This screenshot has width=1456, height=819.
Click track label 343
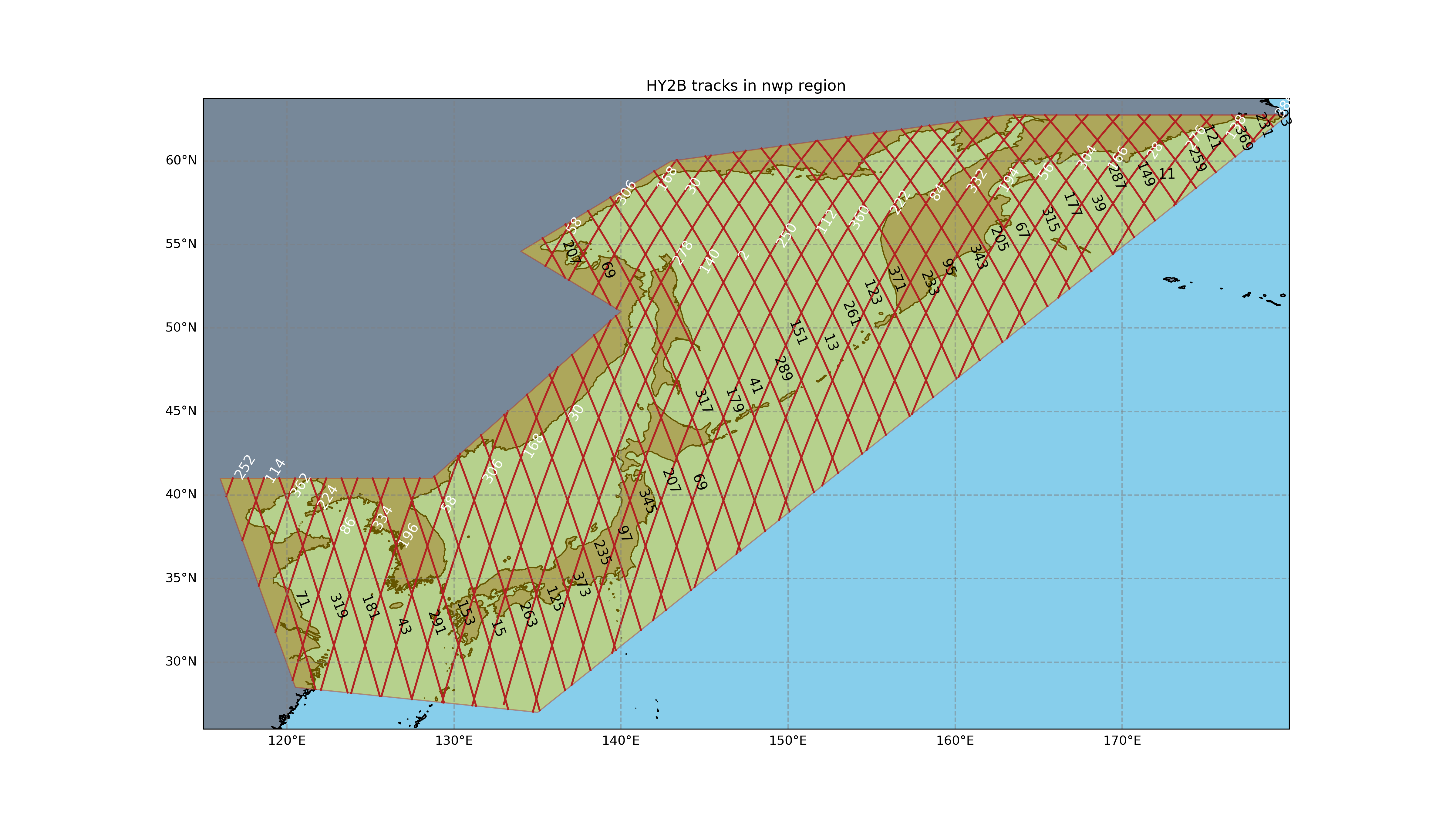pos(978,257)
